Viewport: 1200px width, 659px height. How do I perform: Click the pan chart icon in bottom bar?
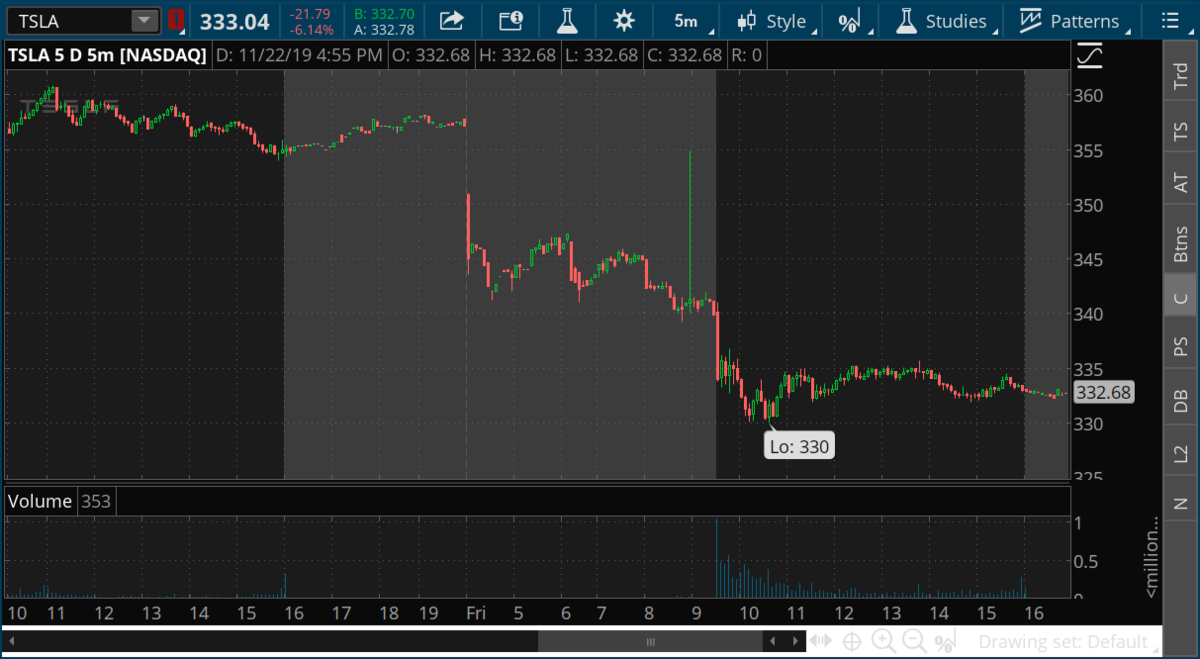[x=820, y=641]
